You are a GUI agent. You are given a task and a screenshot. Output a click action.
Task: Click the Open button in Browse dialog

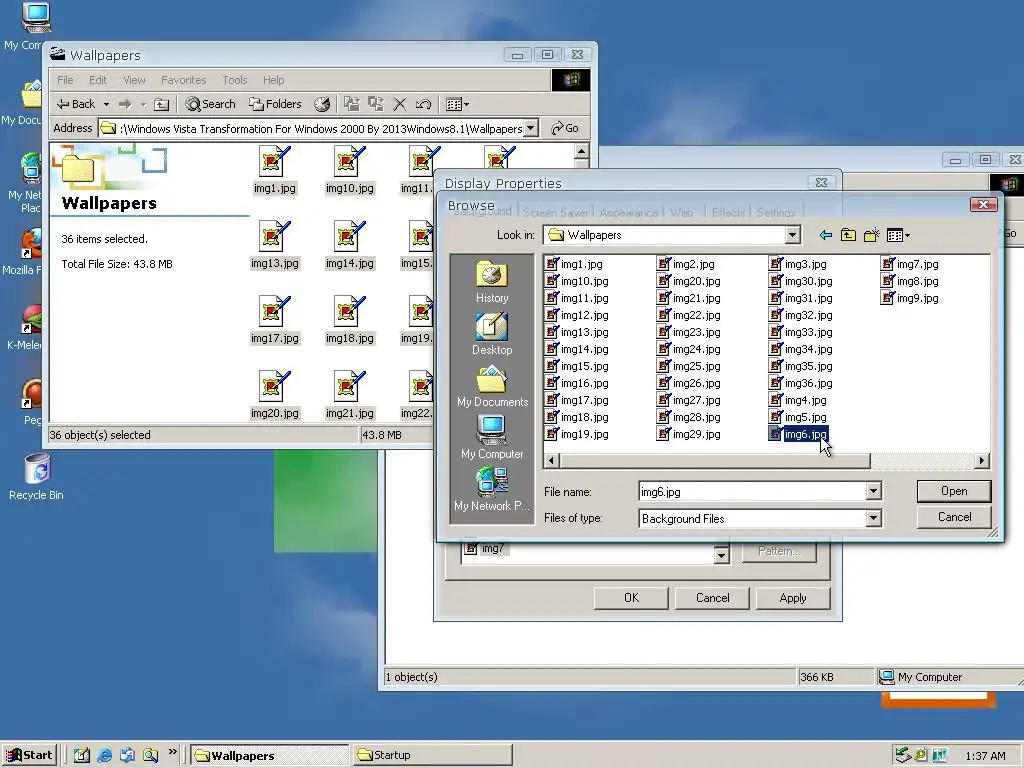(x=953, y=491)
